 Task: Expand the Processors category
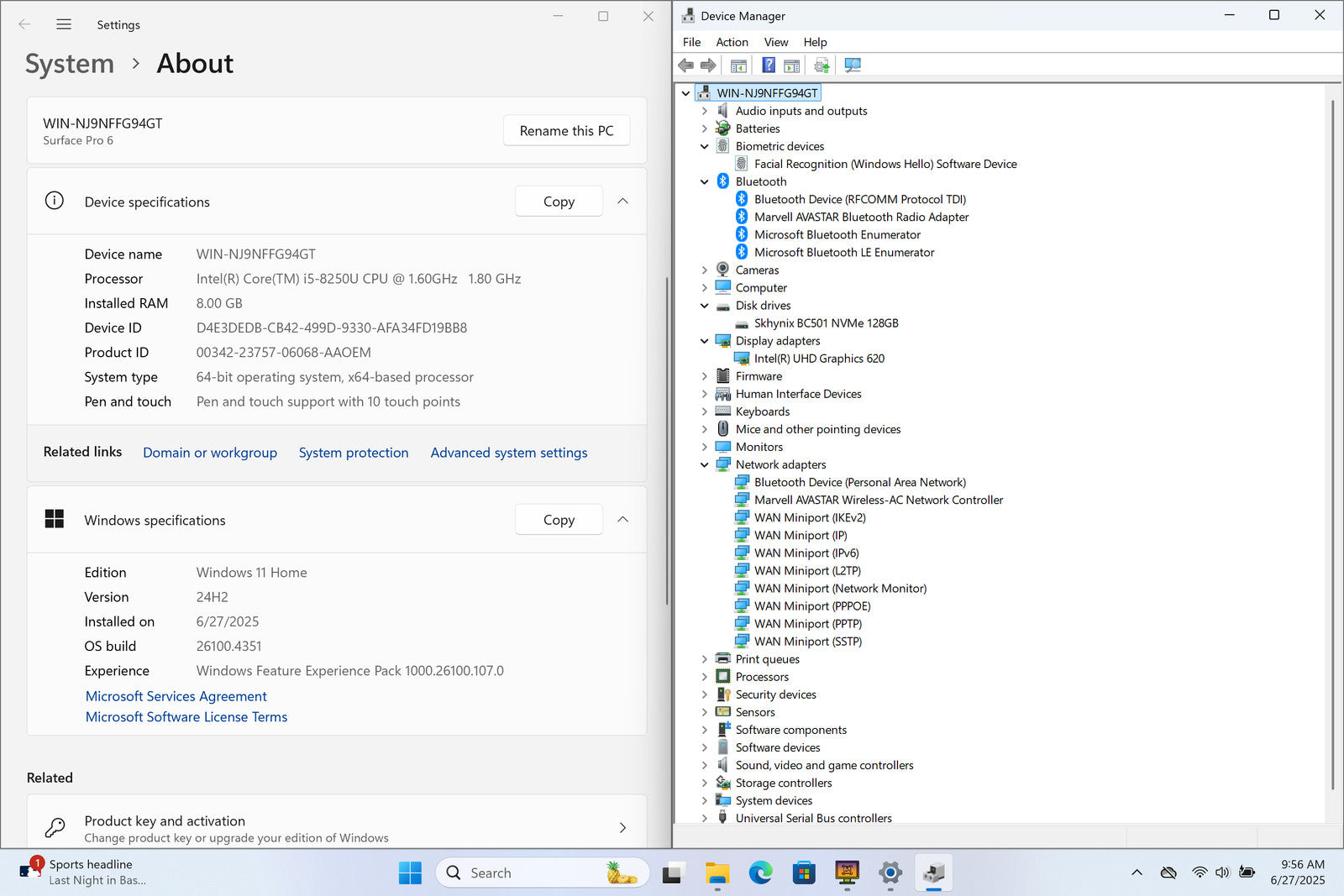(x=704, y=677)
